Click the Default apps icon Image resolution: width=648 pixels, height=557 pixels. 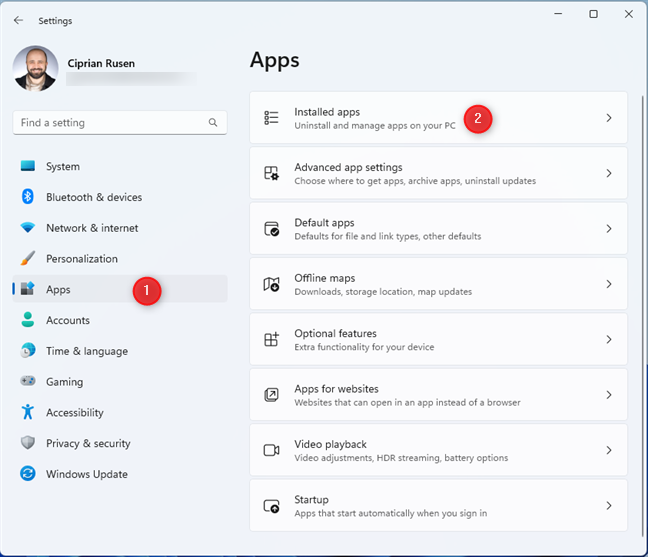pyautogui.click(x=272, y=229)
